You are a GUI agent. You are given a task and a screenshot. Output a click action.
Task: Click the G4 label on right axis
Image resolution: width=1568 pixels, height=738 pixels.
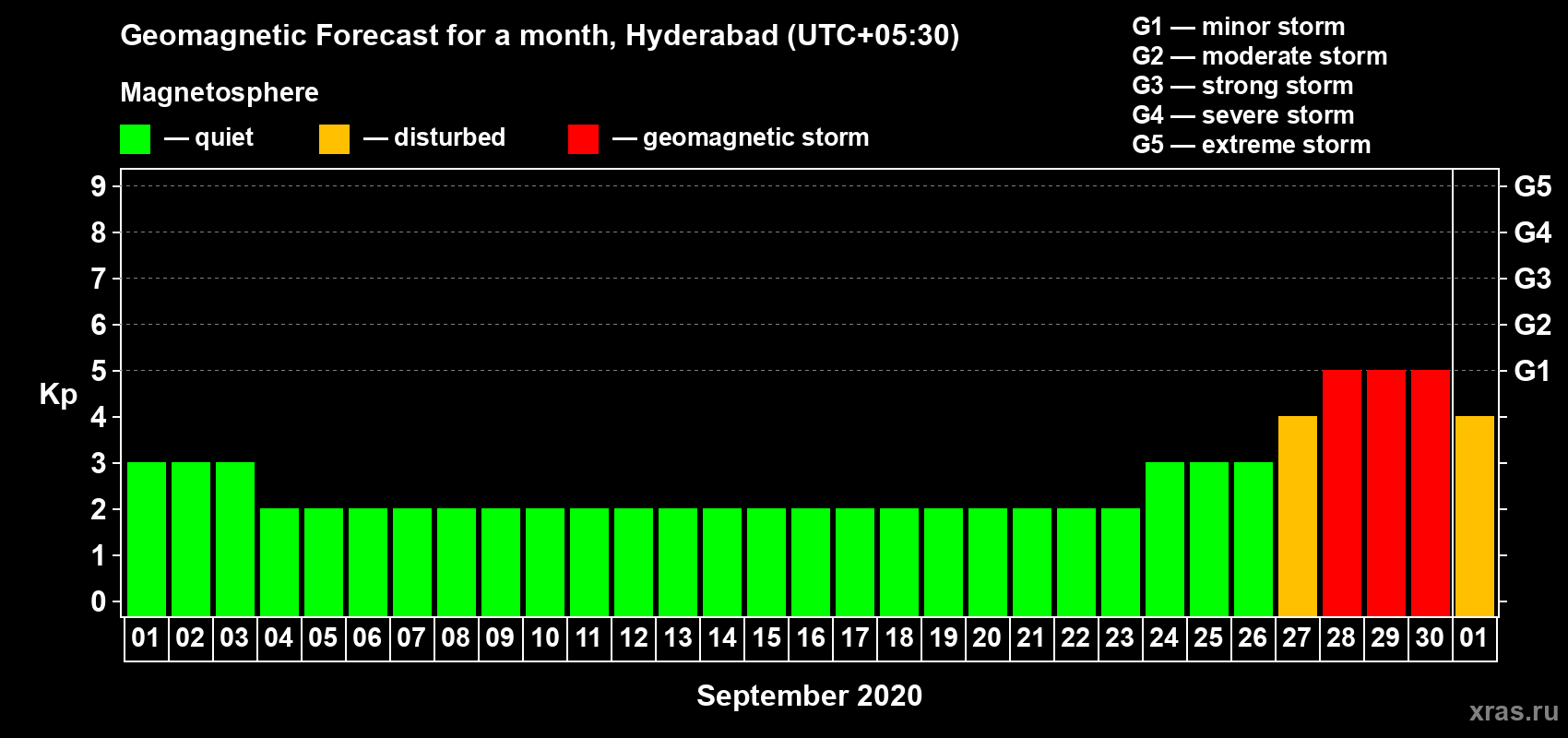click(x=1533, y=232)
